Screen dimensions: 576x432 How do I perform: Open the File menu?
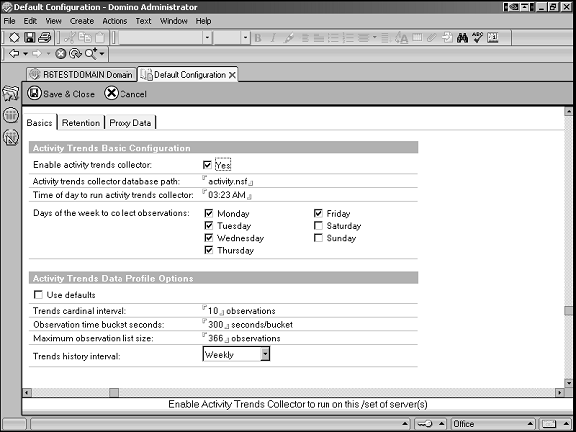[x=9, y=21]
